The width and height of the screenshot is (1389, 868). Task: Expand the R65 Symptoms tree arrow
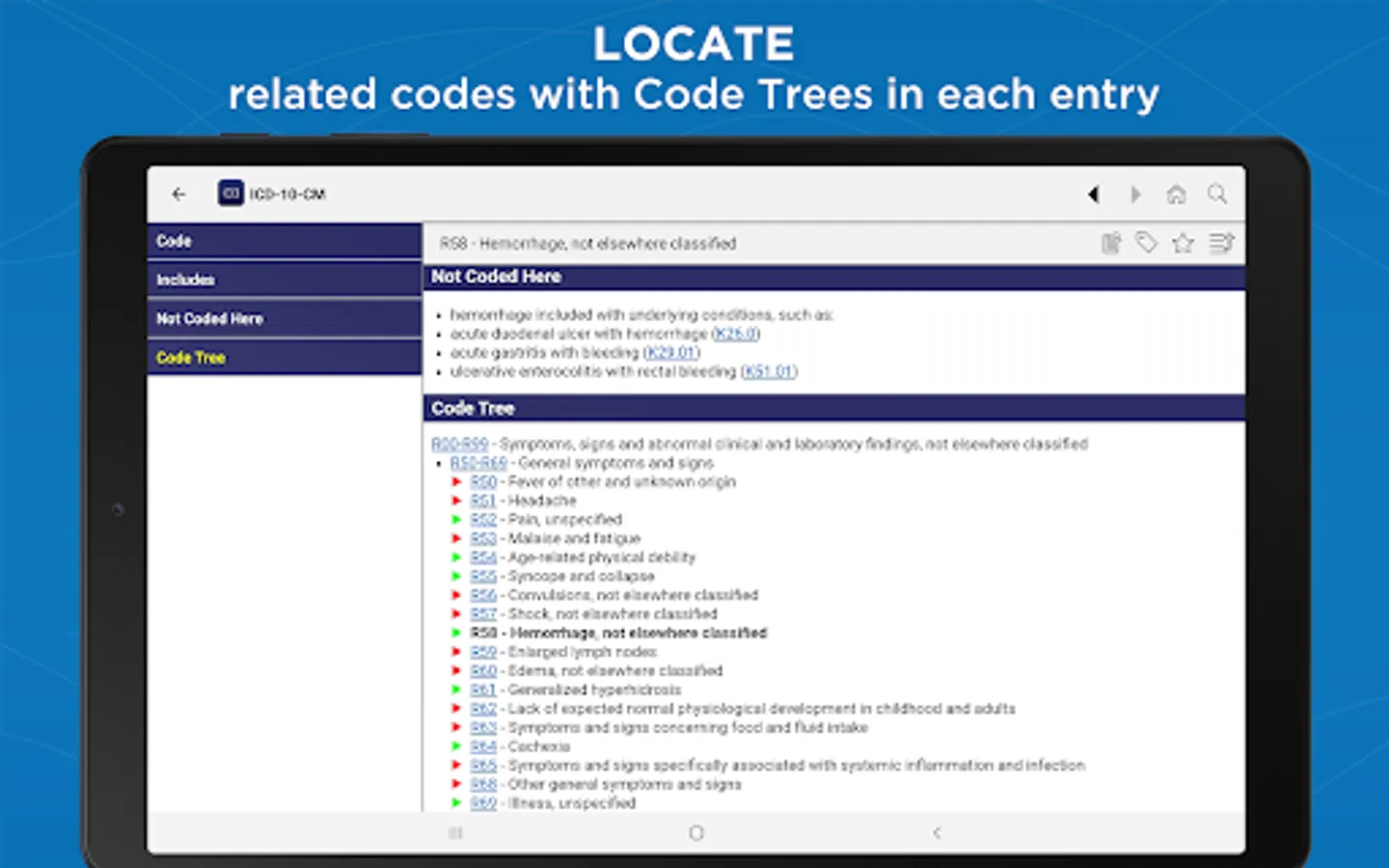click(456, 765)
